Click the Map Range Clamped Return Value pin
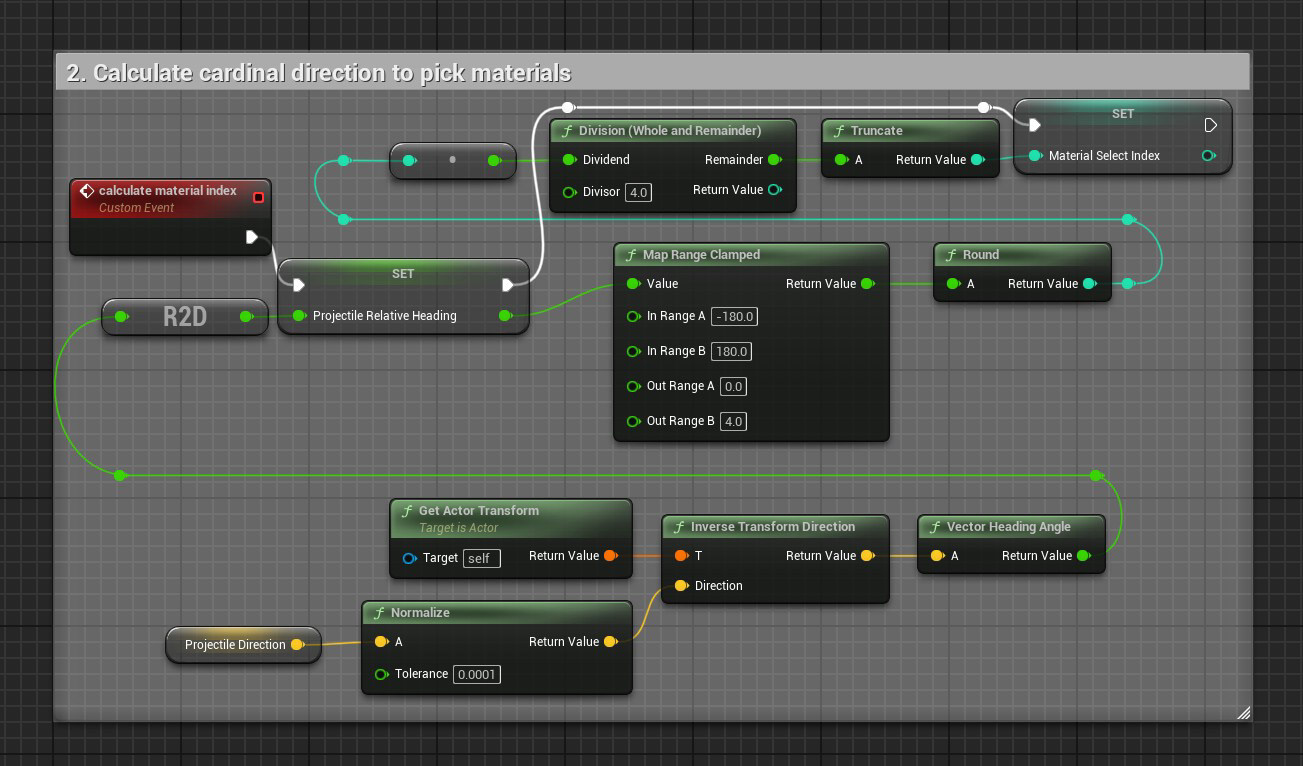Image resolution: width=1303 pixels, height=766 pixels. click(x=867, y=284)
